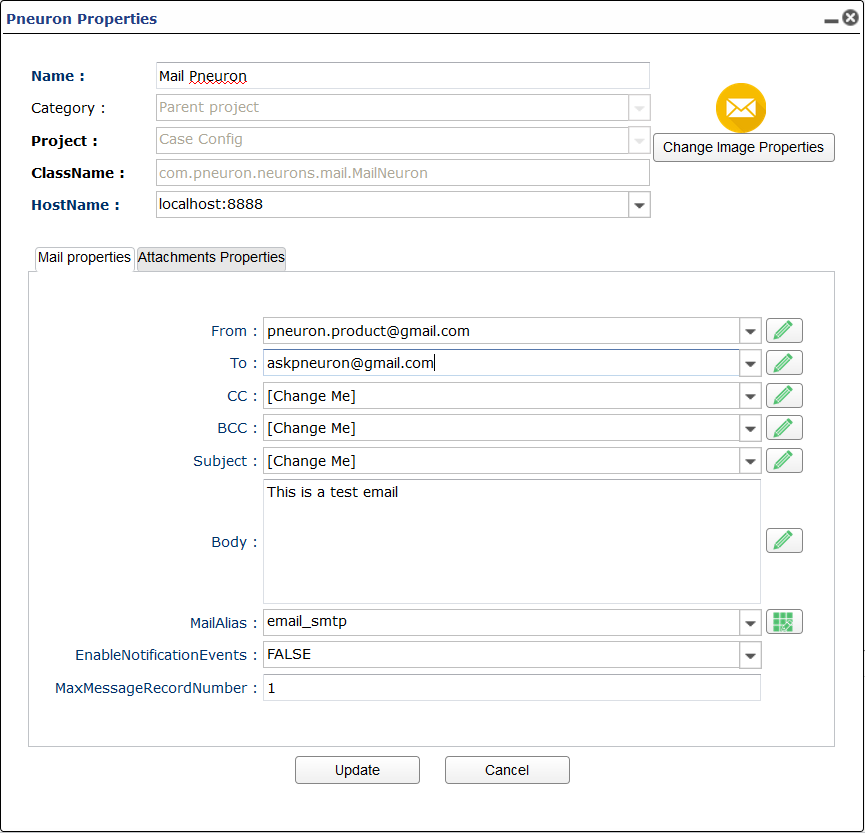The height and width of the screenshot is (833, 865).
Task: Open the EnableNotificationEvents dropdown
Action: (750, 655)
